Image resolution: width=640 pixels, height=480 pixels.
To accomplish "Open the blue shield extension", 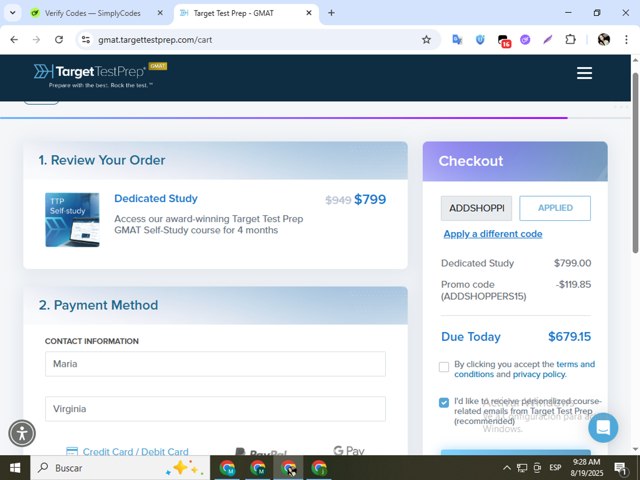I will coord(480,40).
